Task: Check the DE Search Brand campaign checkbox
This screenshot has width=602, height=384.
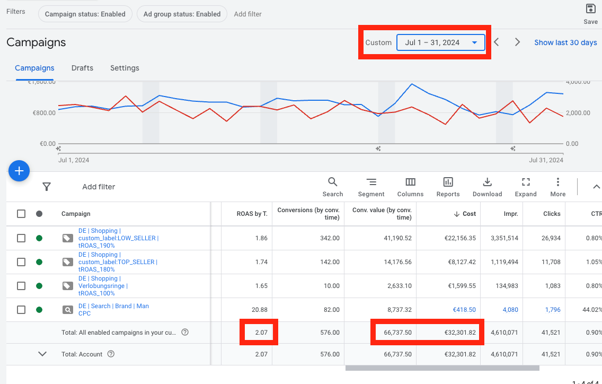Action: coord(21,310)
